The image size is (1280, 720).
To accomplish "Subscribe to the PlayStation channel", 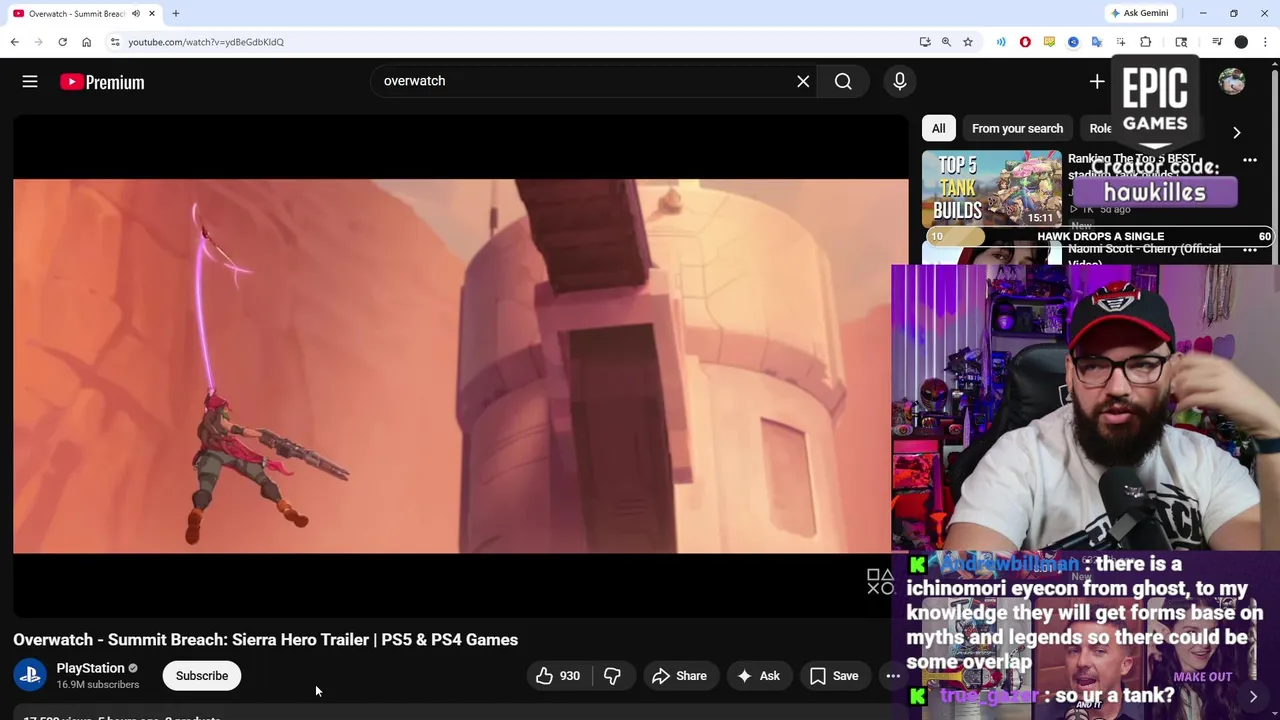I will (202, 676).
